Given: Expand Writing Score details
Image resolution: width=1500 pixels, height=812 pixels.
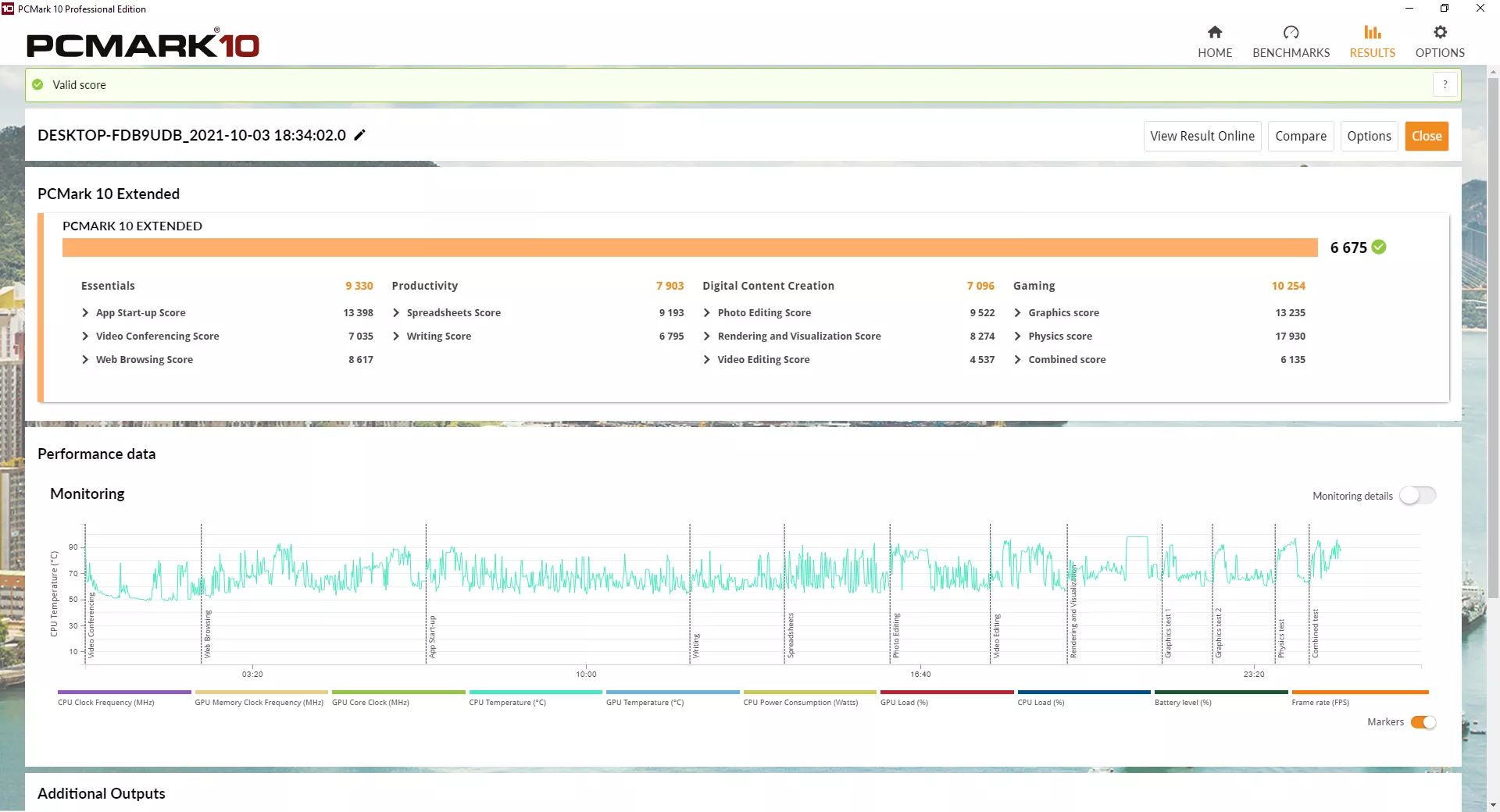Looking at the screenshot, I should tap(396, 336).
